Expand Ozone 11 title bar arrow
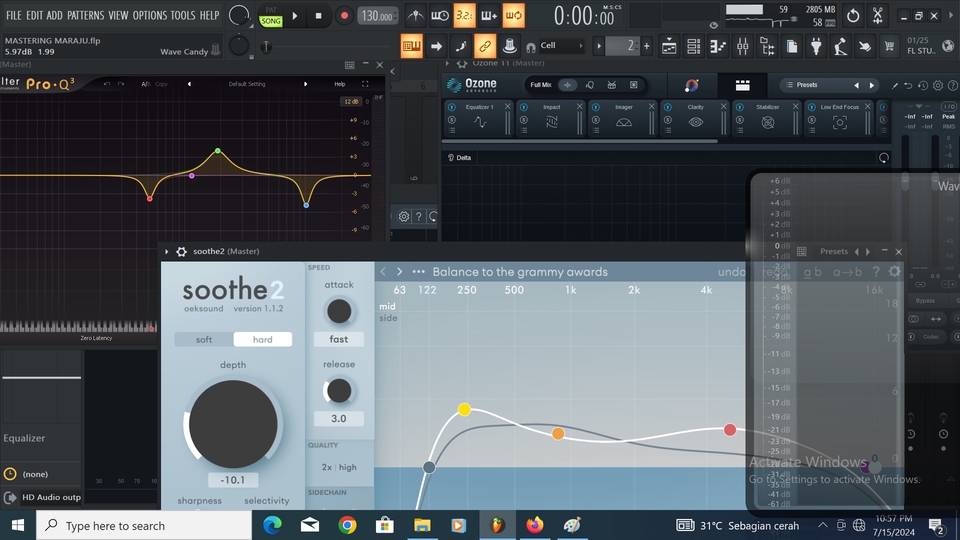 447,63
